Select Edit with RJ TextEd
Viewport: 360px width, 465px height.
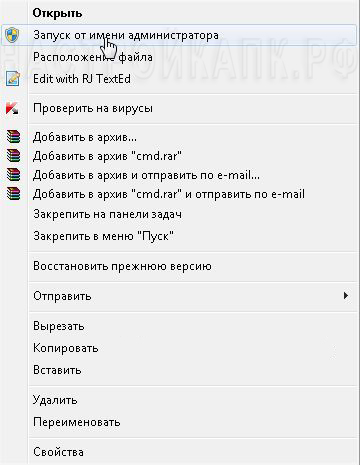tap(82, 79)
